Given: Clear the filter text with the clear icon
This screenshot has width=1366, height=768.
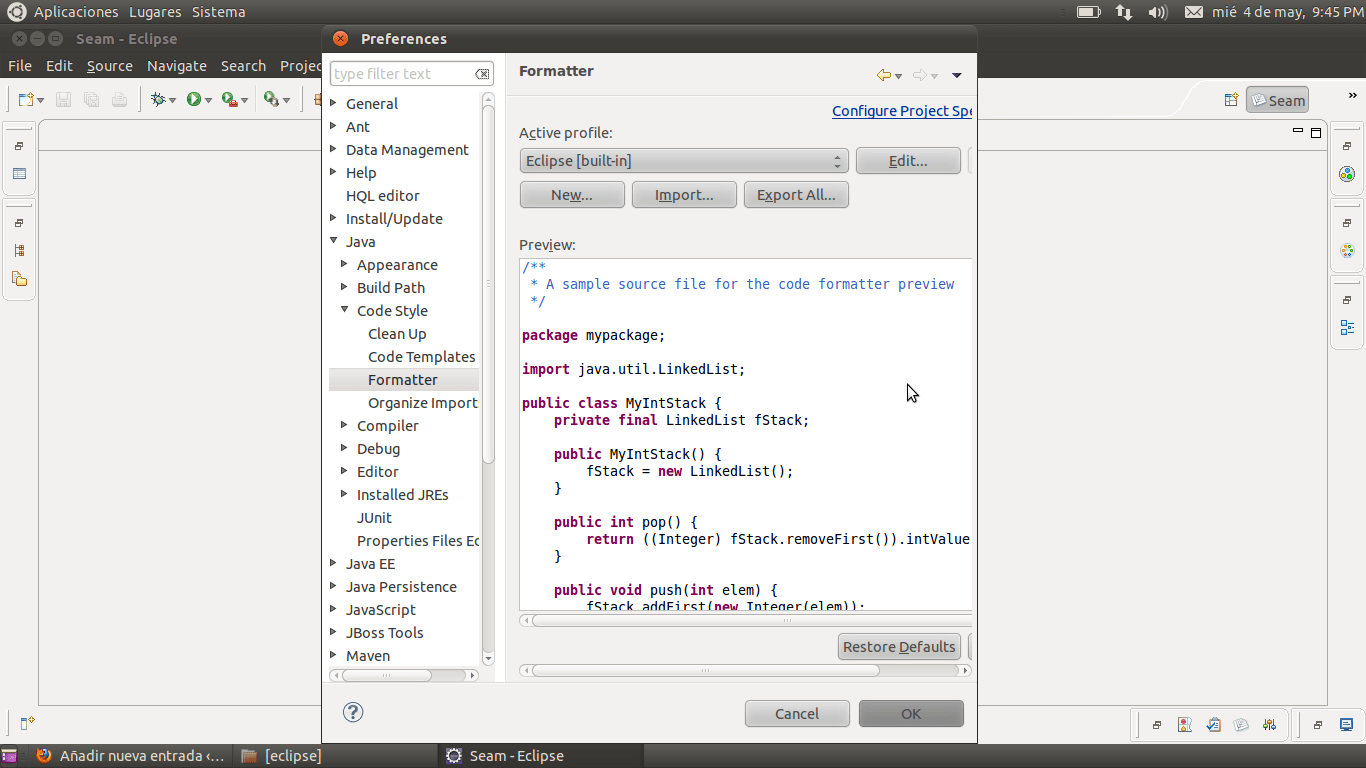Looking at the screenshot, I should [482, 74].
